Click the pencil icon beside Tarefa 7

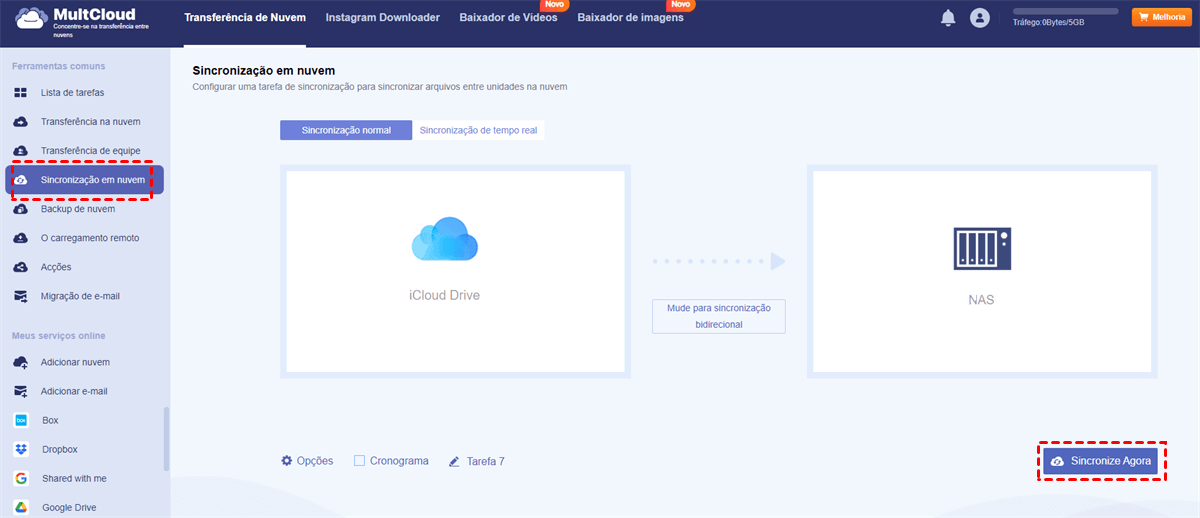(x=455, y=462)
